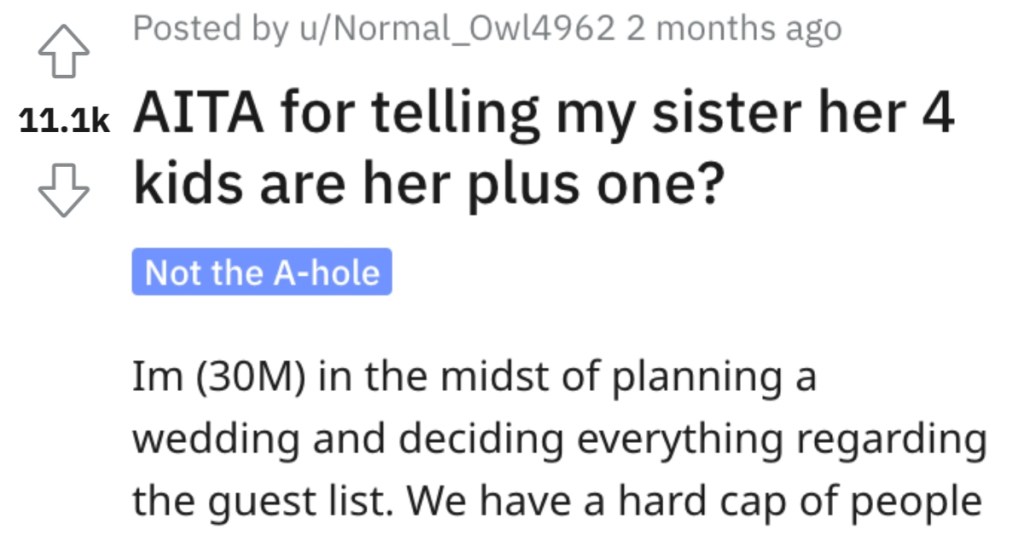The height and width of the screenshot is (535, 1024).
Task: Click the 11.1k vote score
Action: 64,121
